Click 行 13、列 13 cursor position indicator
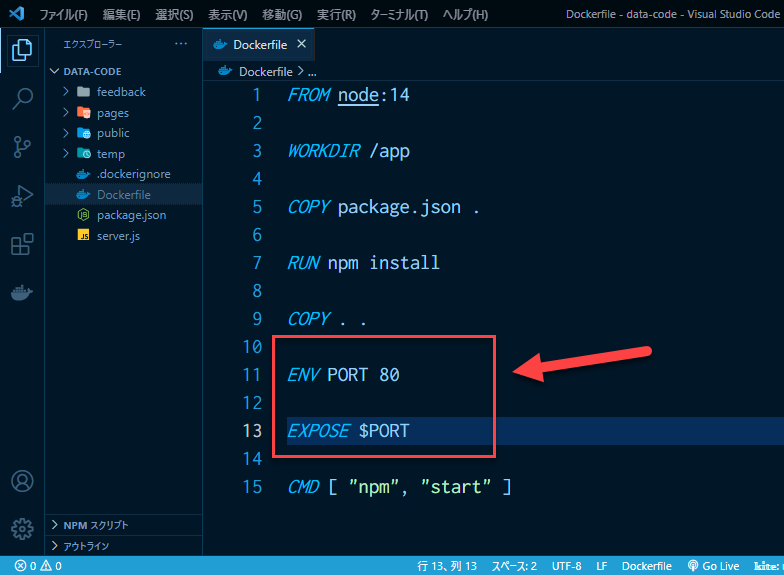 [x=447, y=566]
